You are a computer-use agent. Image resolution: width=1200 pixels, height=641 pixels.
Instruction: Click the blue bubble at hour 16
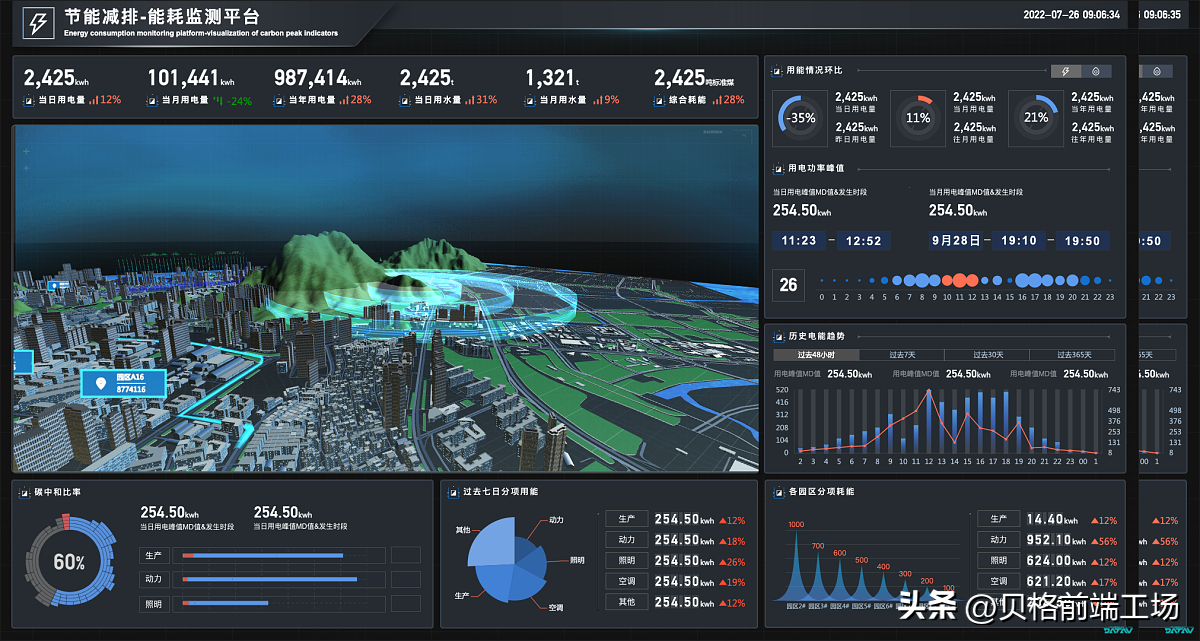point(1023,281)
